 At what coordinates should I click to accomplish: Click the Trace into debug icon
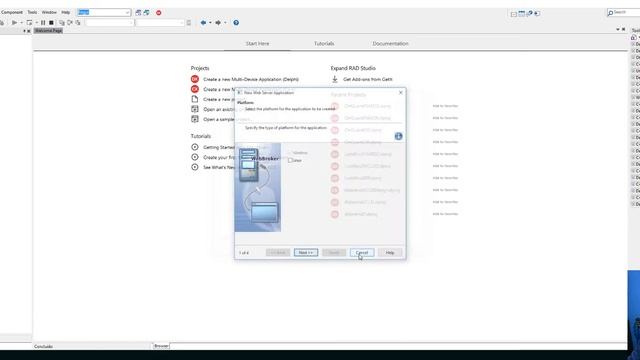(62, 23)
